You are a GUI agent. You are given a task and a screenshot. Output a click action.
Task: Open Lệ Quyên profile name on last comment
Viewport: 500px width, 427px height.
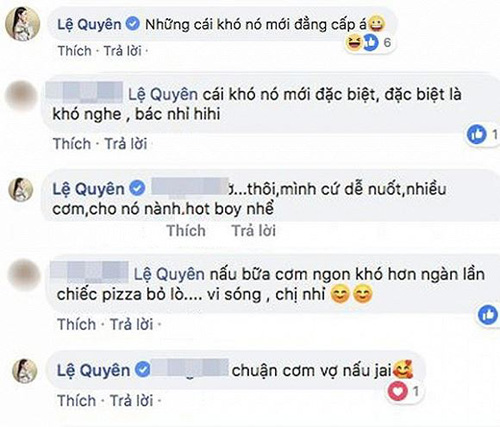point(93,370)
